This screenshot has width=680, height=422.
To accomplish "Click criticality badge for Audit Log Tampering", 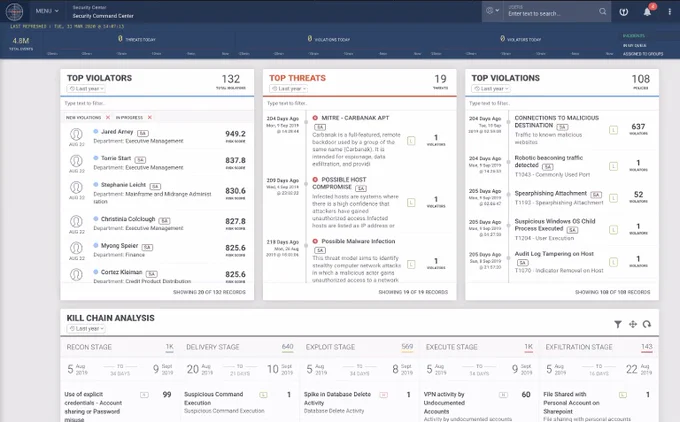I will click(613, 262).
